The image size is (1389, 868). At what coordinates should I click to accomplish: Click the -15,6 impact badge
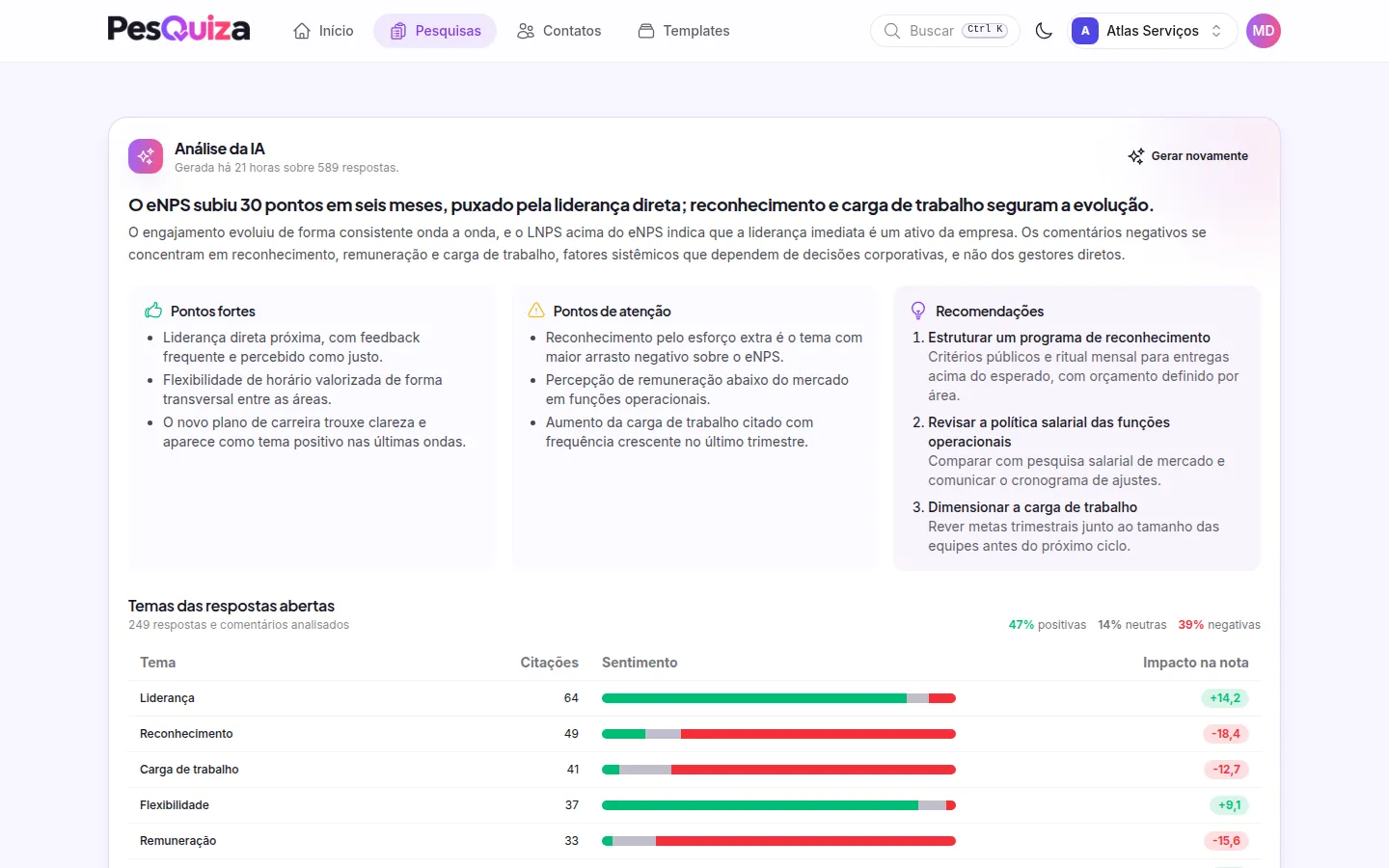[1226, 841]
